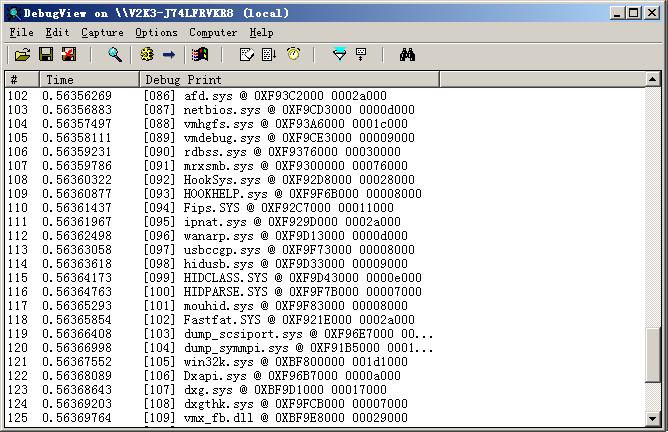Open the Help menu
Image resolution: width=668 pixels, height=432 pixels.
click(x=261, y=32)
